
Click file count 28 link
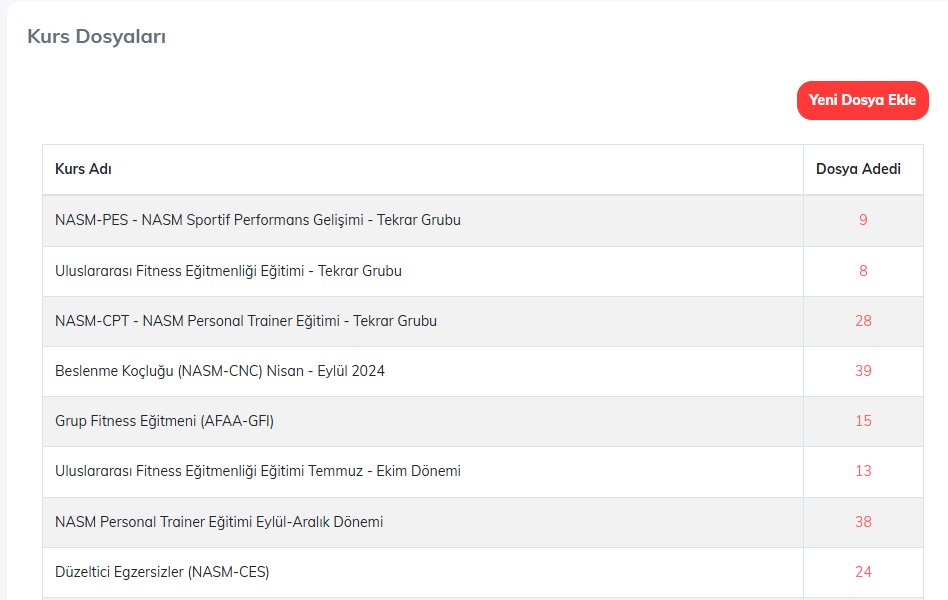coord(863,321)
